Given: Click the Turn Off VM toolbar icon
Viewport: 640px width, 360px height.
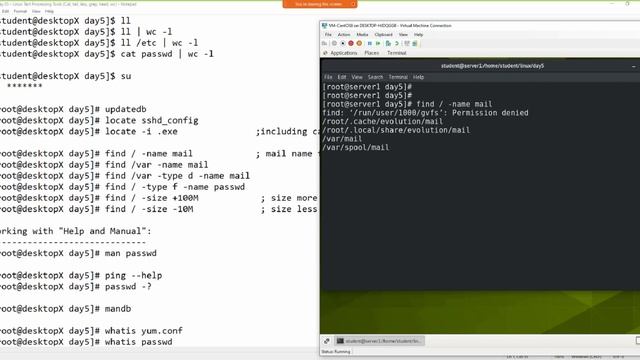Looking at the screenshot, I should pos(343,43).
